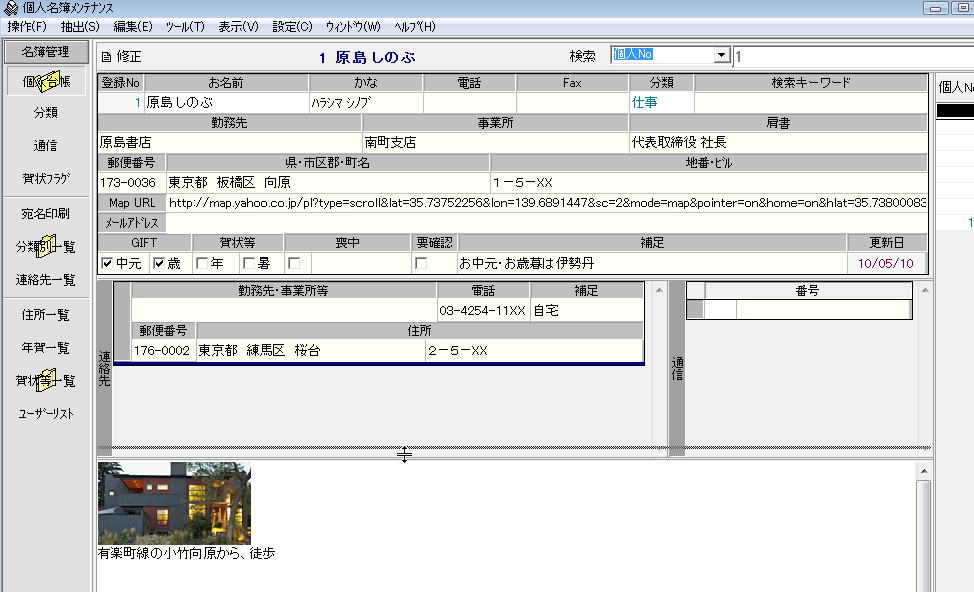Click the 連絡先 panel scroll-up arrow
Viewport: 974px width, 592px height.
(x=659, y=290)
